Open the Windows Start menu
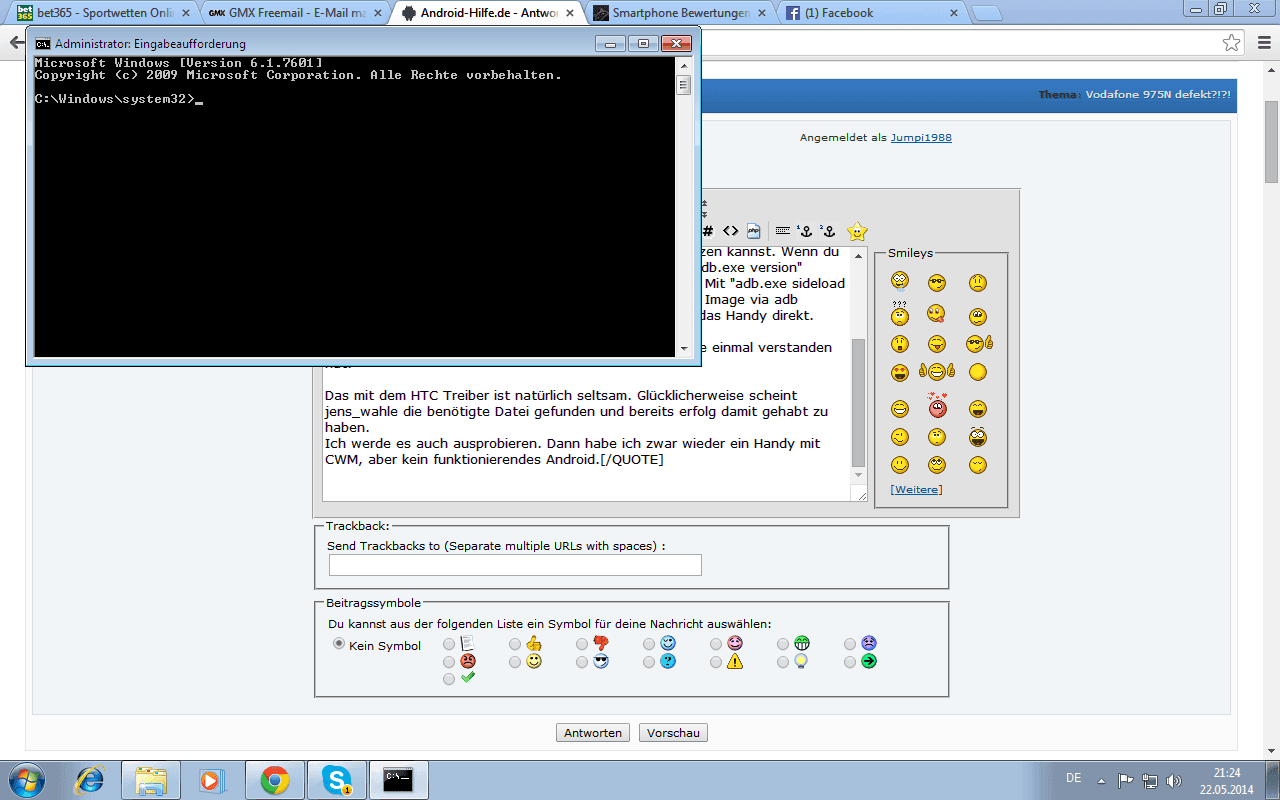 point(27,780)
